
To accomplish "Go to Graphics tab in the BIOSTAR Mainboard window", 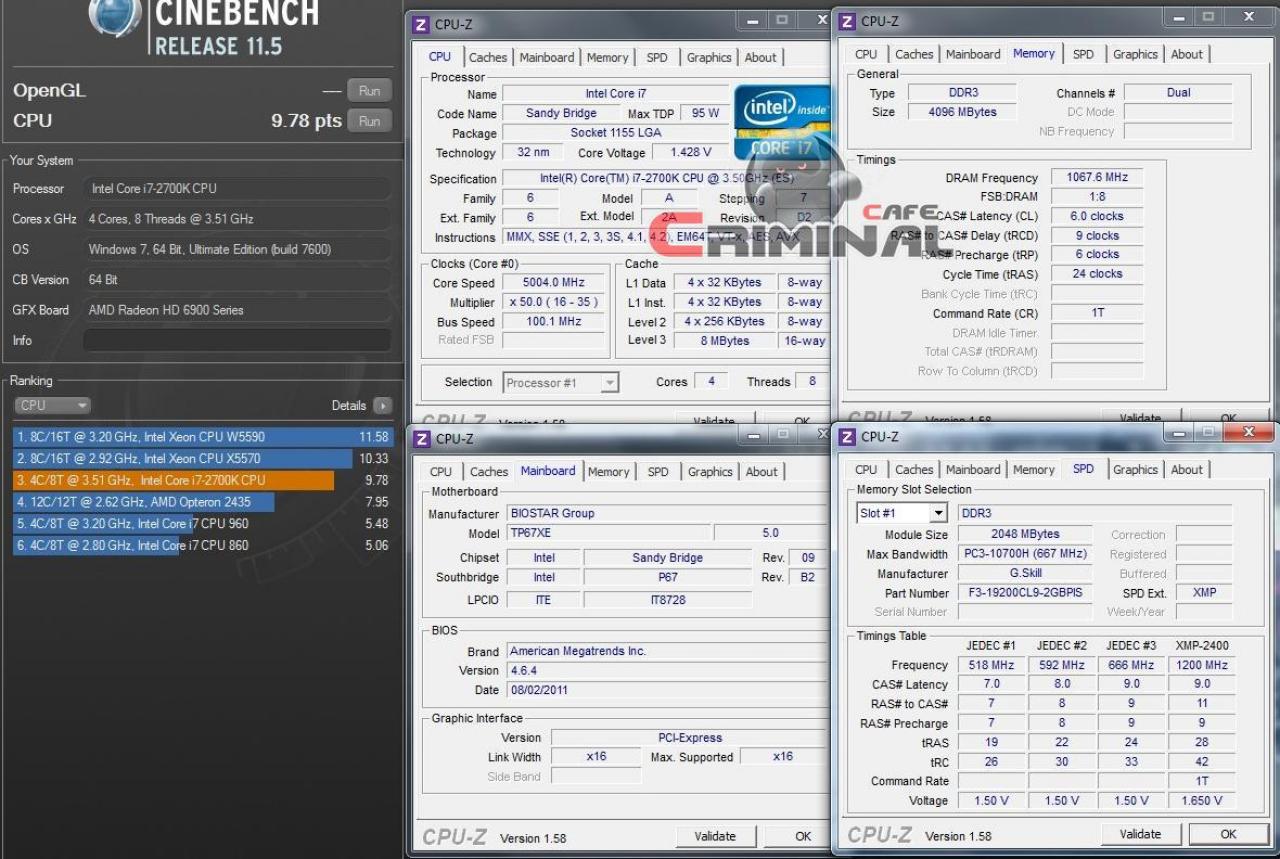I will tap(710, 472).
